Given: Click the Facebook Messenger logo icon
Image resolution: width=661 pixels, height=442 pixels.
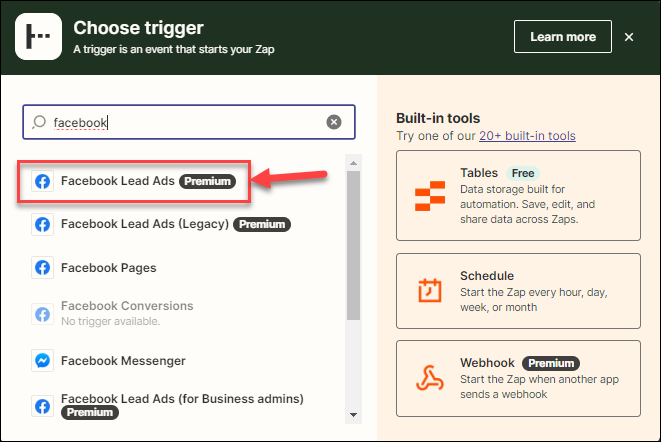Looking at the screenshot, I should click(x=43, y=361).
